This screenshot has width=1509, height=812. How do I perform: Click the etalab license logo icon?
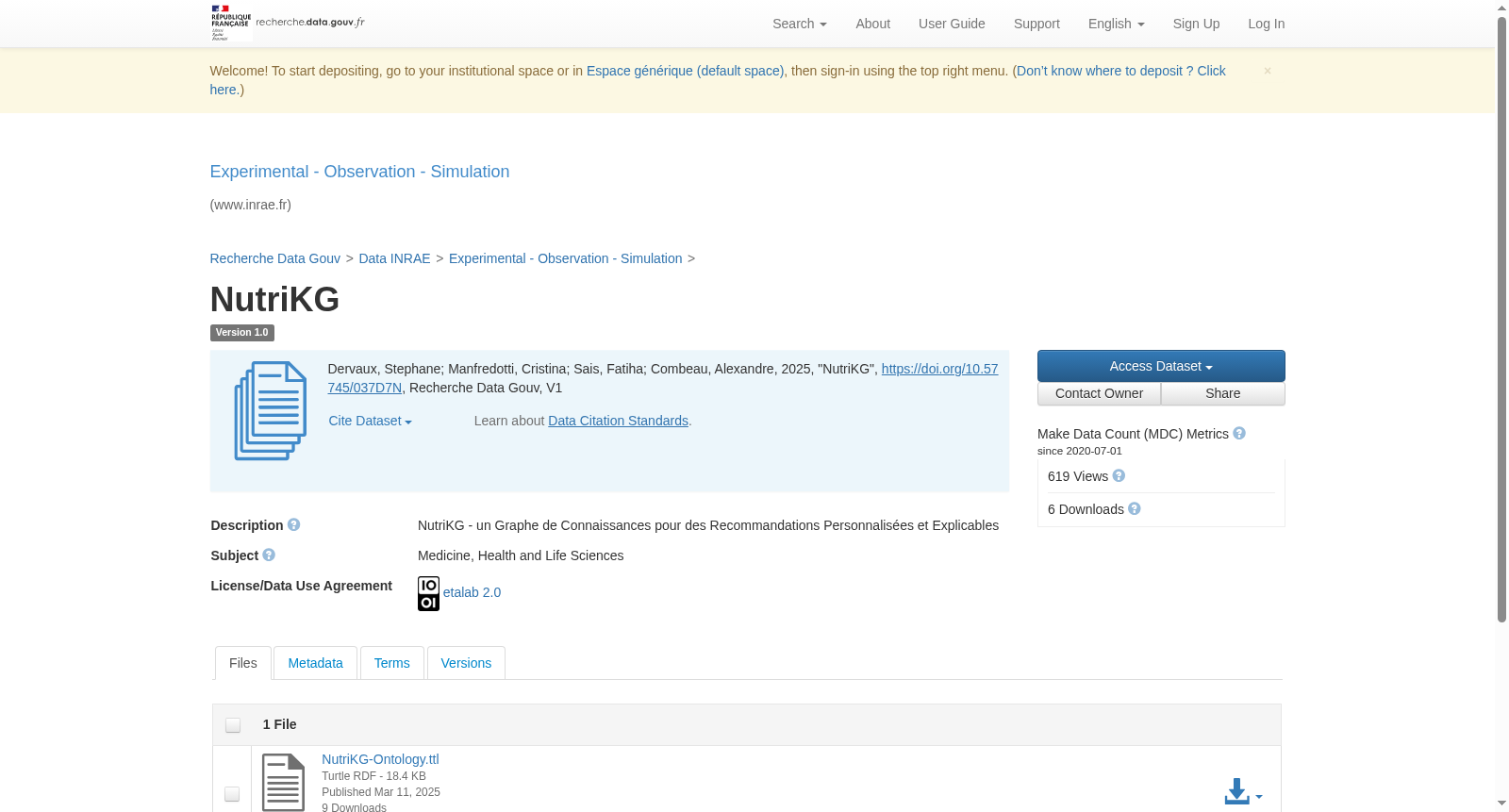(428, 593)
